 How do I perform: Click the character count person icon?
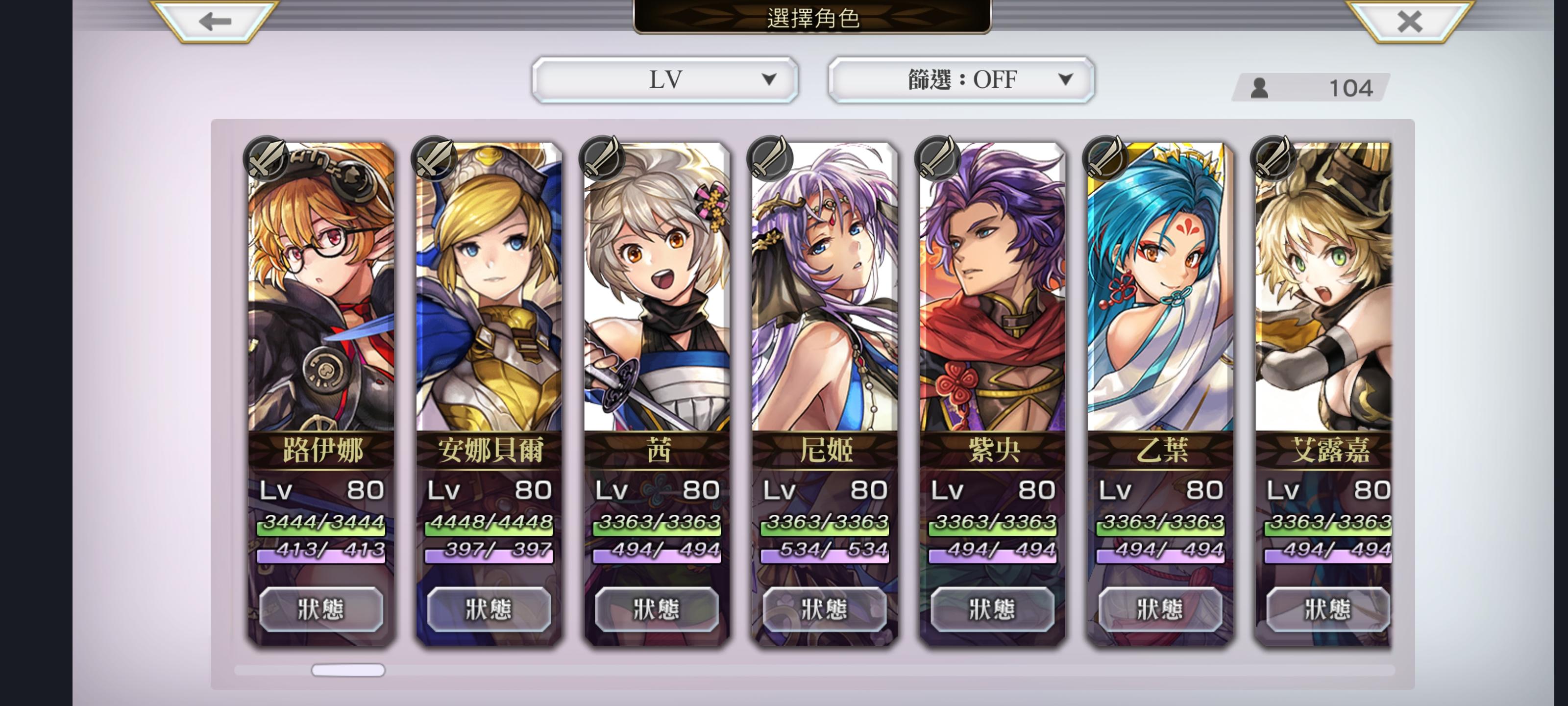click(1259, 88)
